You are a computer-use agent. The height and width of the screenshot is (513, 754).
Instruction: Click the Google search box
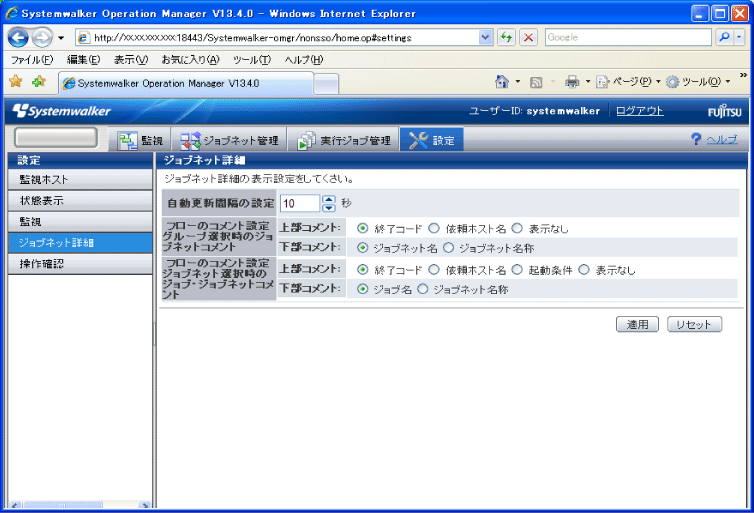point(628,38)
